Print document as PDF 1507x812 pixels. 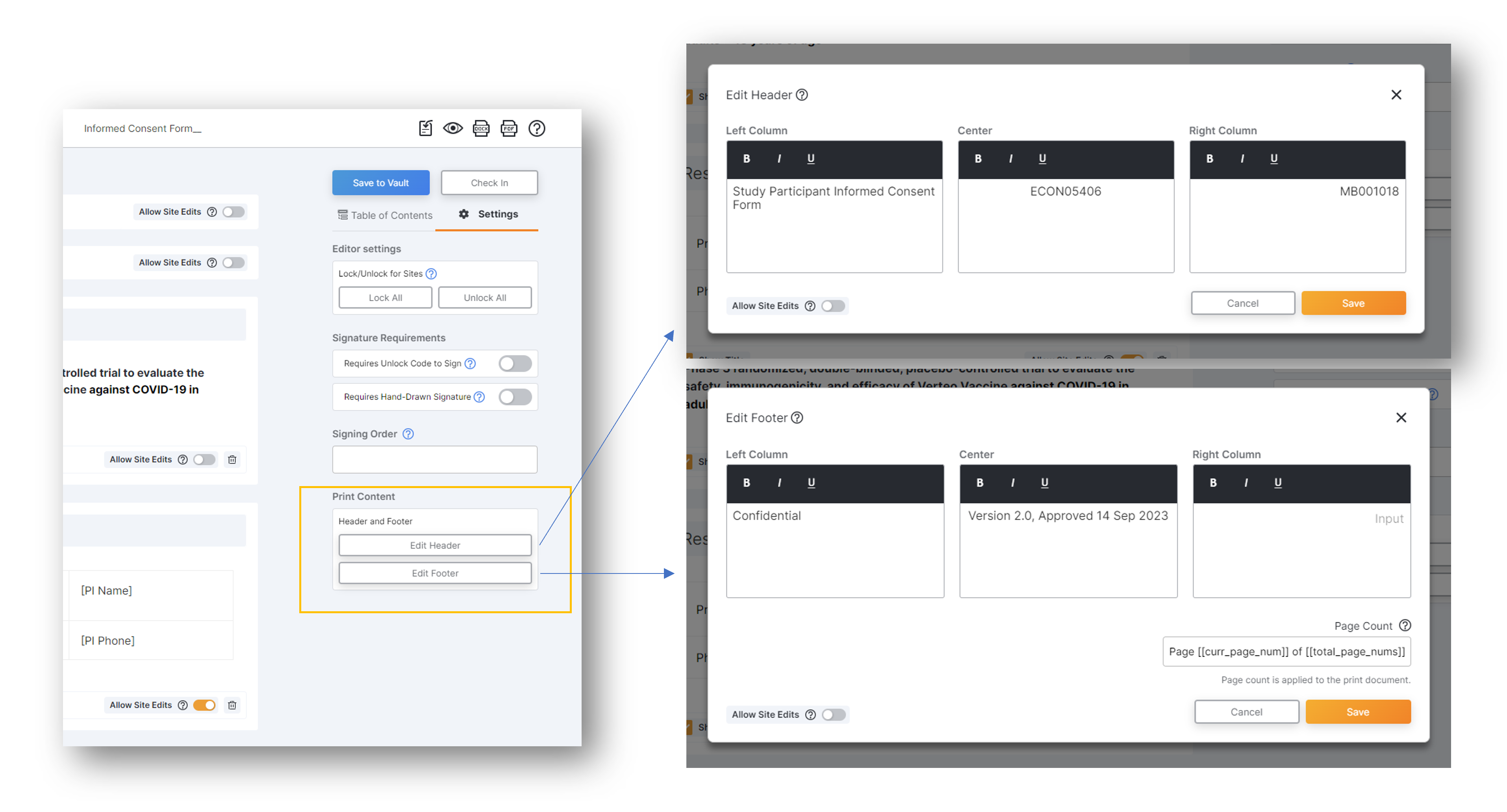click(x=508, y=128)
